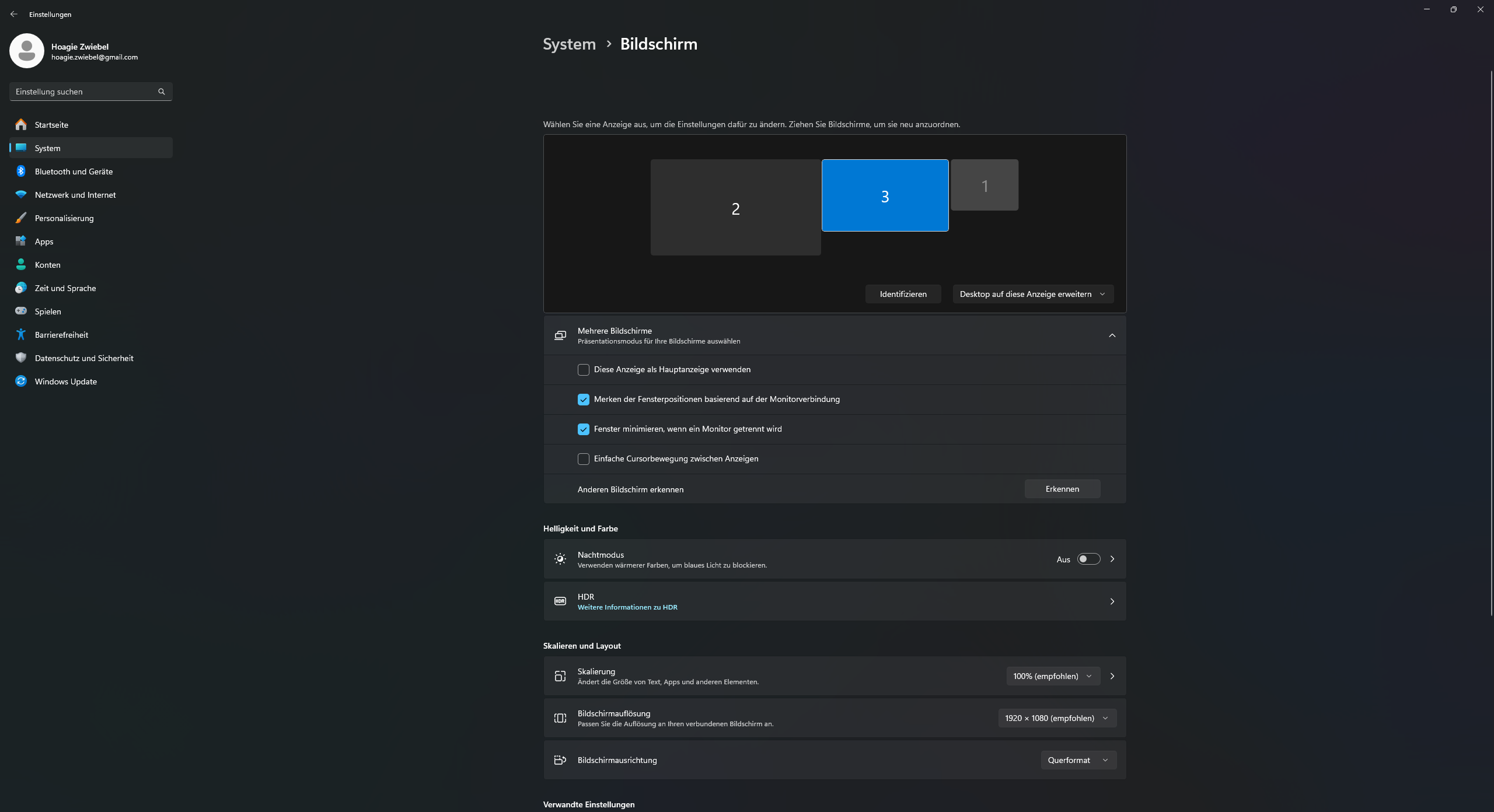Open the Skalierung 100% dropdown
This screenshot has width=1494, height=812.
1053,676
